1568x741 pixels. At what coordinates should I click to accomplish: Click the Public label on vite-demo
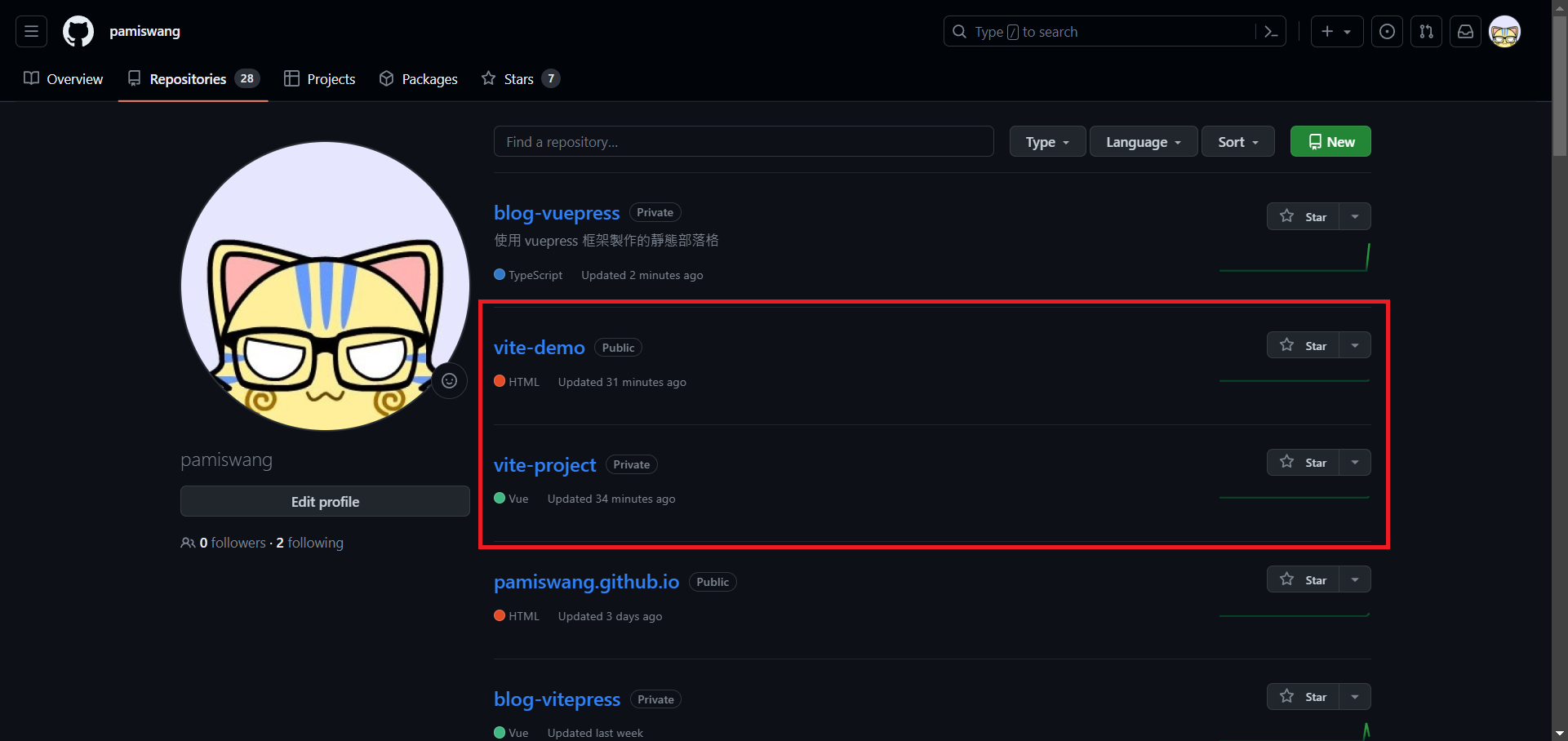pos(618,348)
